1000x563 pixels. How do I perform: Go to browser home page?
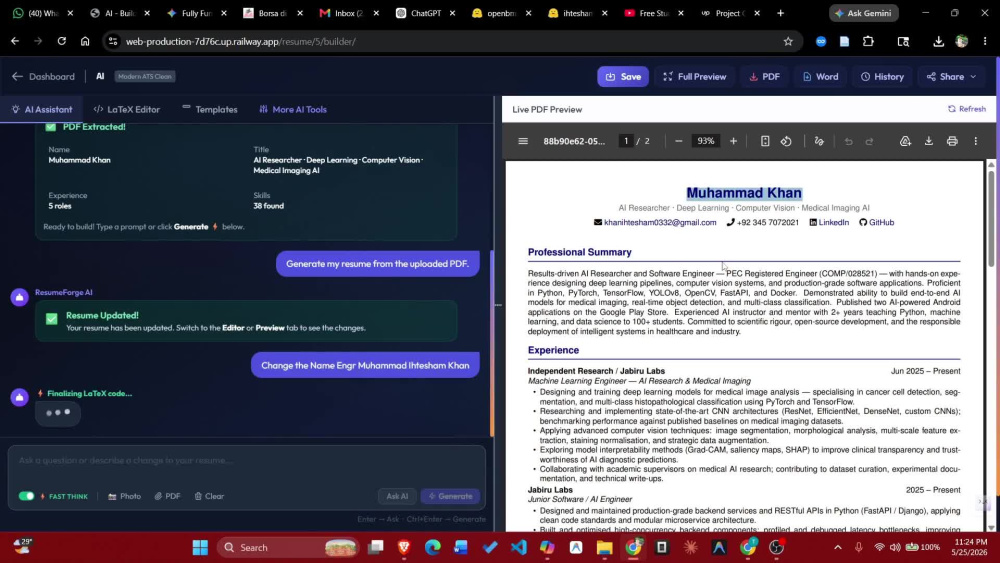coord(85,41)
